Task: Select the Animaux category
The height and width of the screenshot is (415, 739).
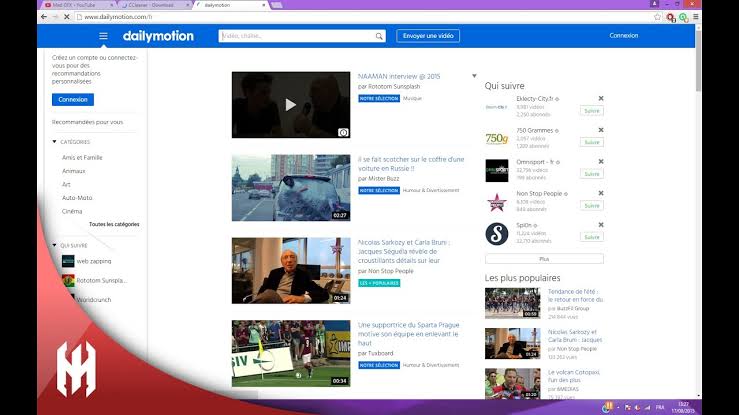Action: (74, 171)
